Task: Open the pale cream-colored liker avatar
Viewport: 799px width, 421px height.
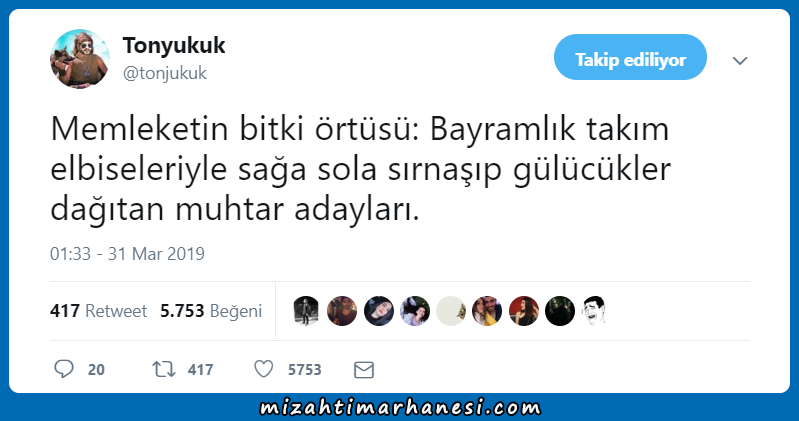Action: tap(451, 311)
